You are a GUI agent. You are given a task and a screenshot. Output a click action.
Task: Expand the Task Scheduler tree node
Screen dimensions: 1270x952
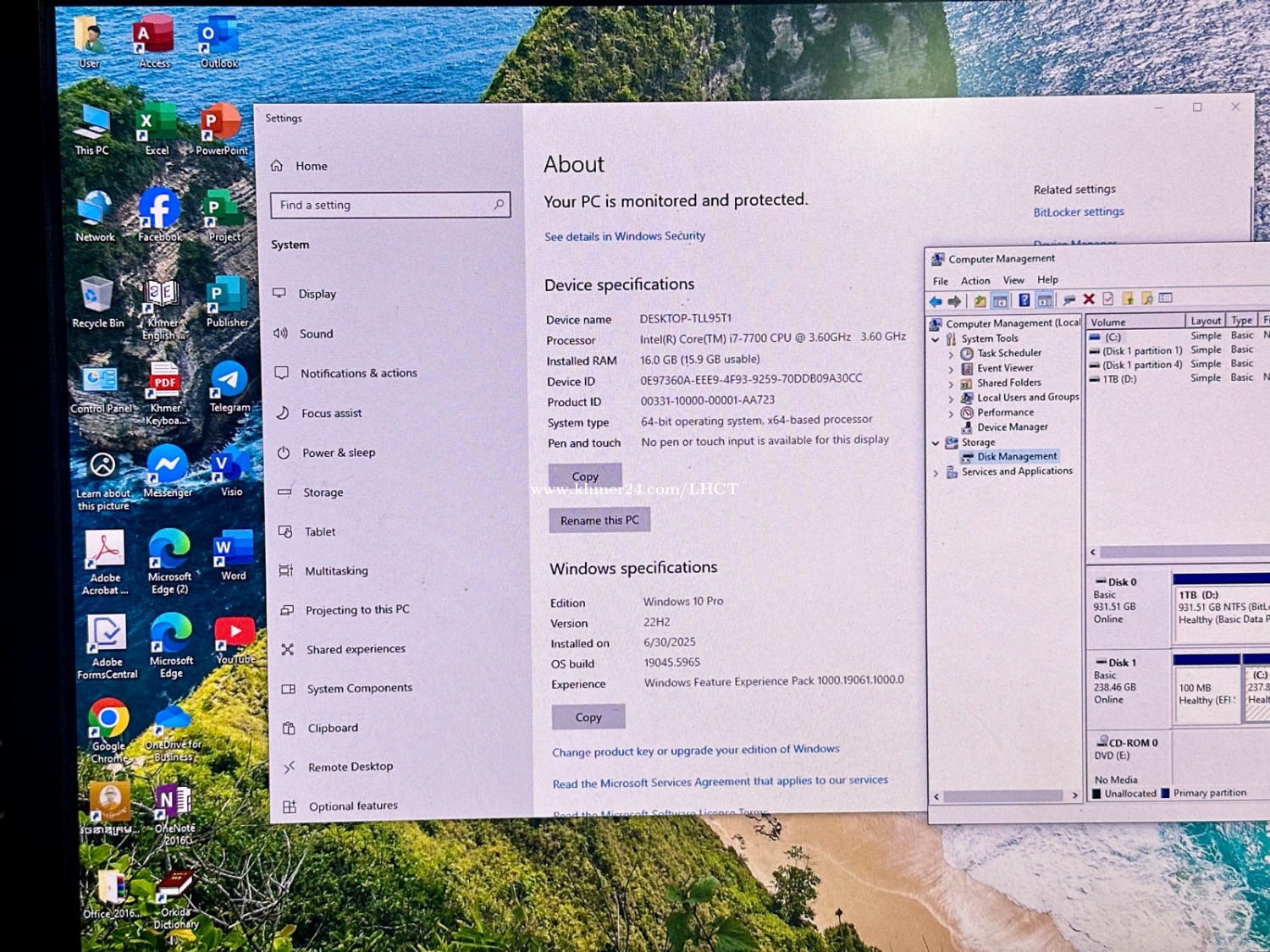click(951, 355)
